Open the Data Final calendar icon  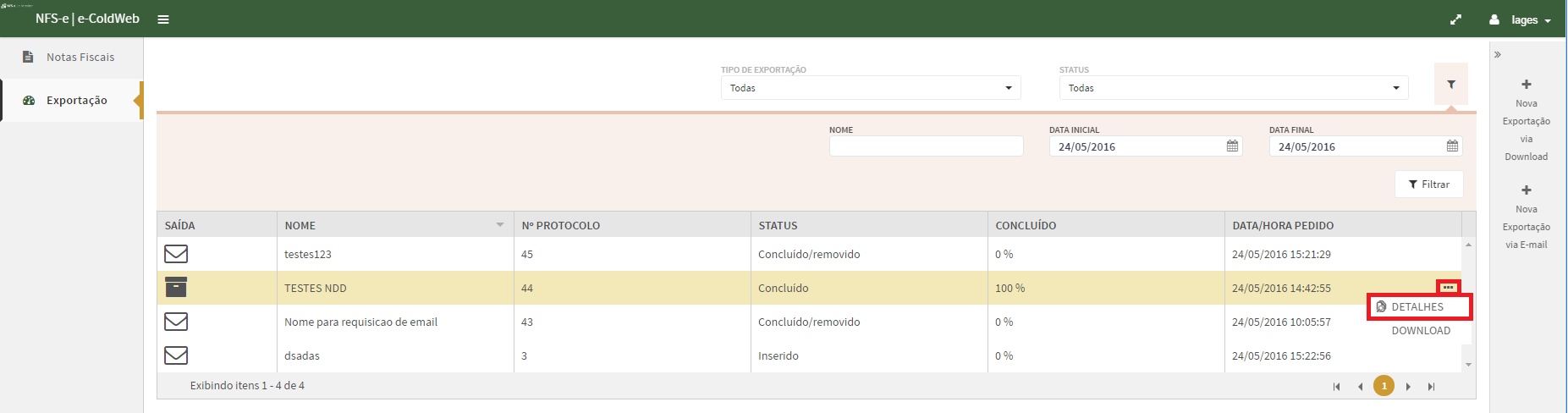(1453, 146)
